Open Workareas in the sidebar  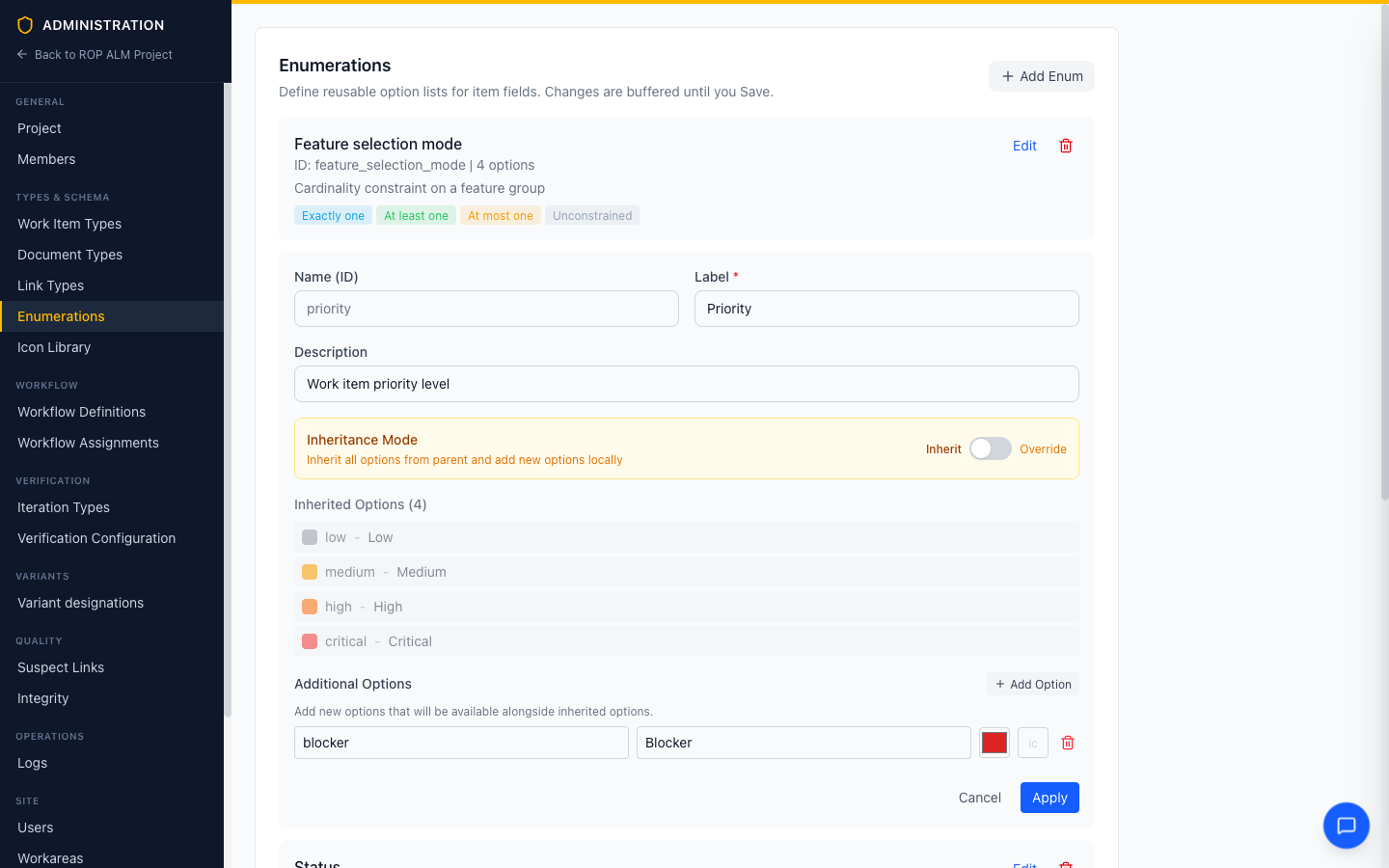(112, 857)
